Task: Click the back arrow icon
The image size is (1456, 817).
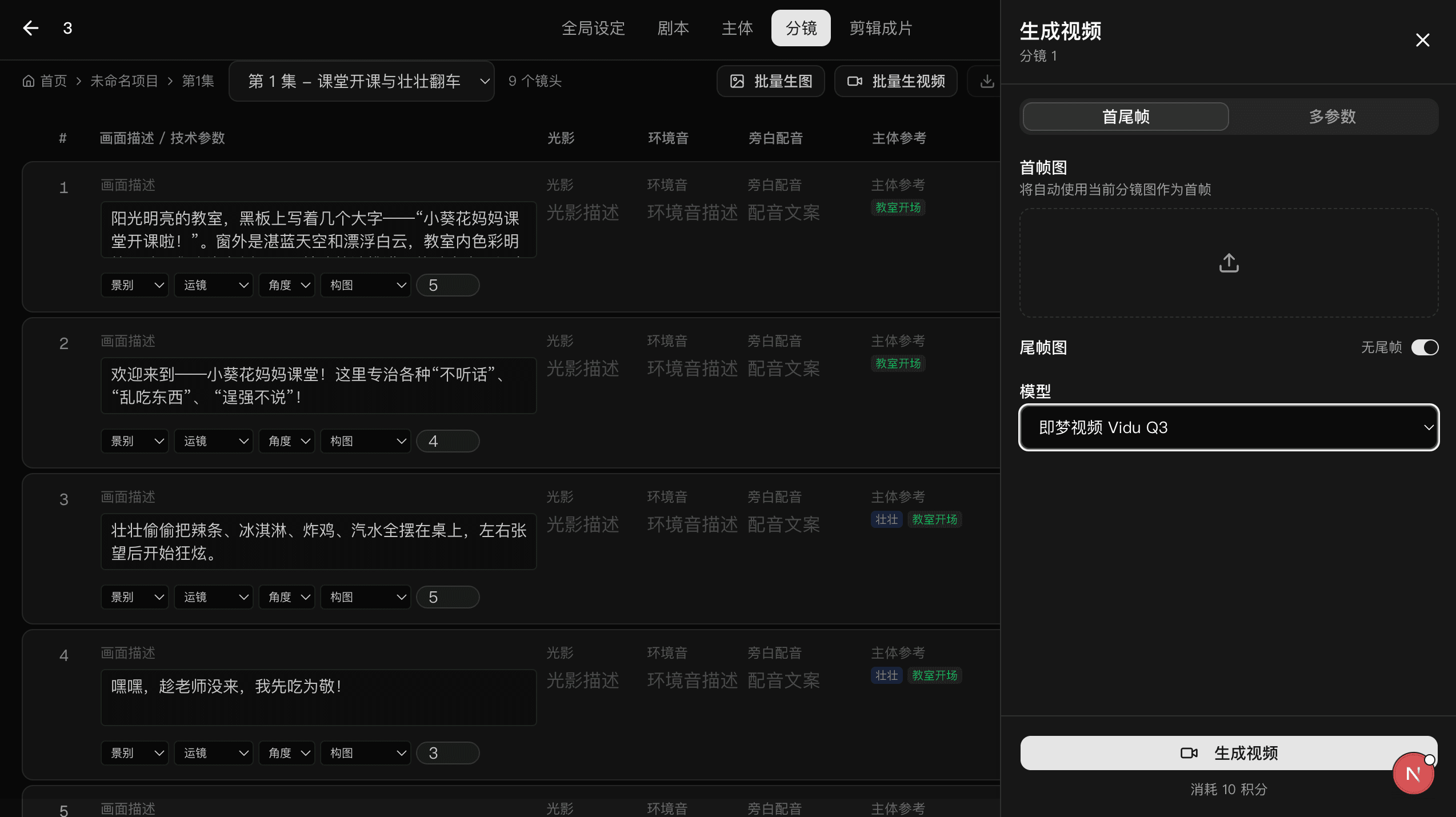Action: pos(30,28)
